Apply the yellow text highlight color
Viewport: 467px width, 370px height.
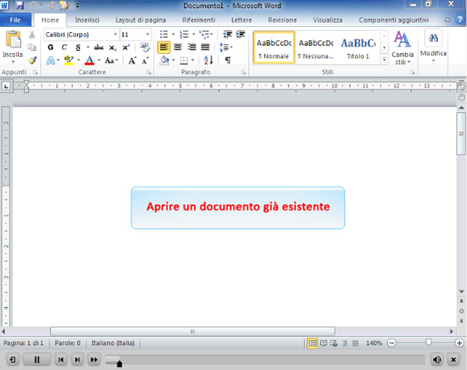click(69, 60)
